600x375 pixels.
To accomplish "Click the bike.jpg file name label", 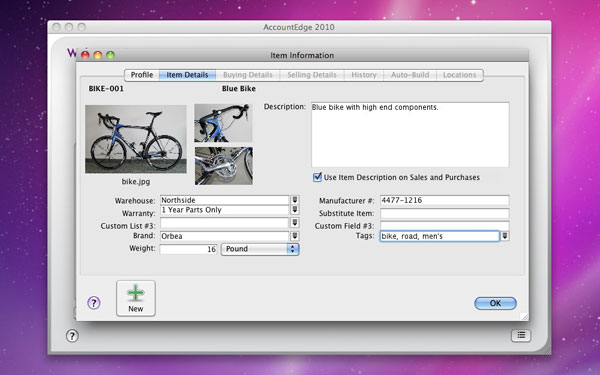I will point(136,181).
